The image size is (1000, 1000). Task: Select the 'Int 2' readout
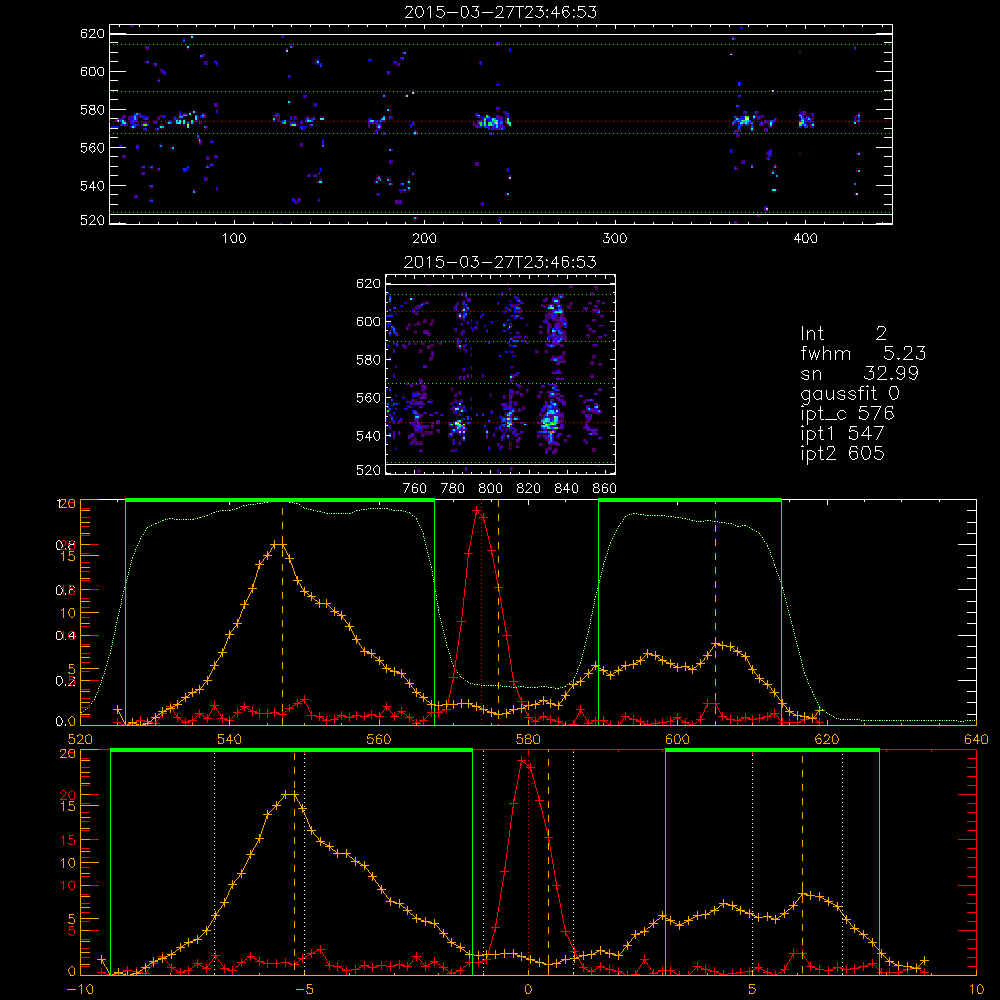pyautogui.click(x=843, y=334)
